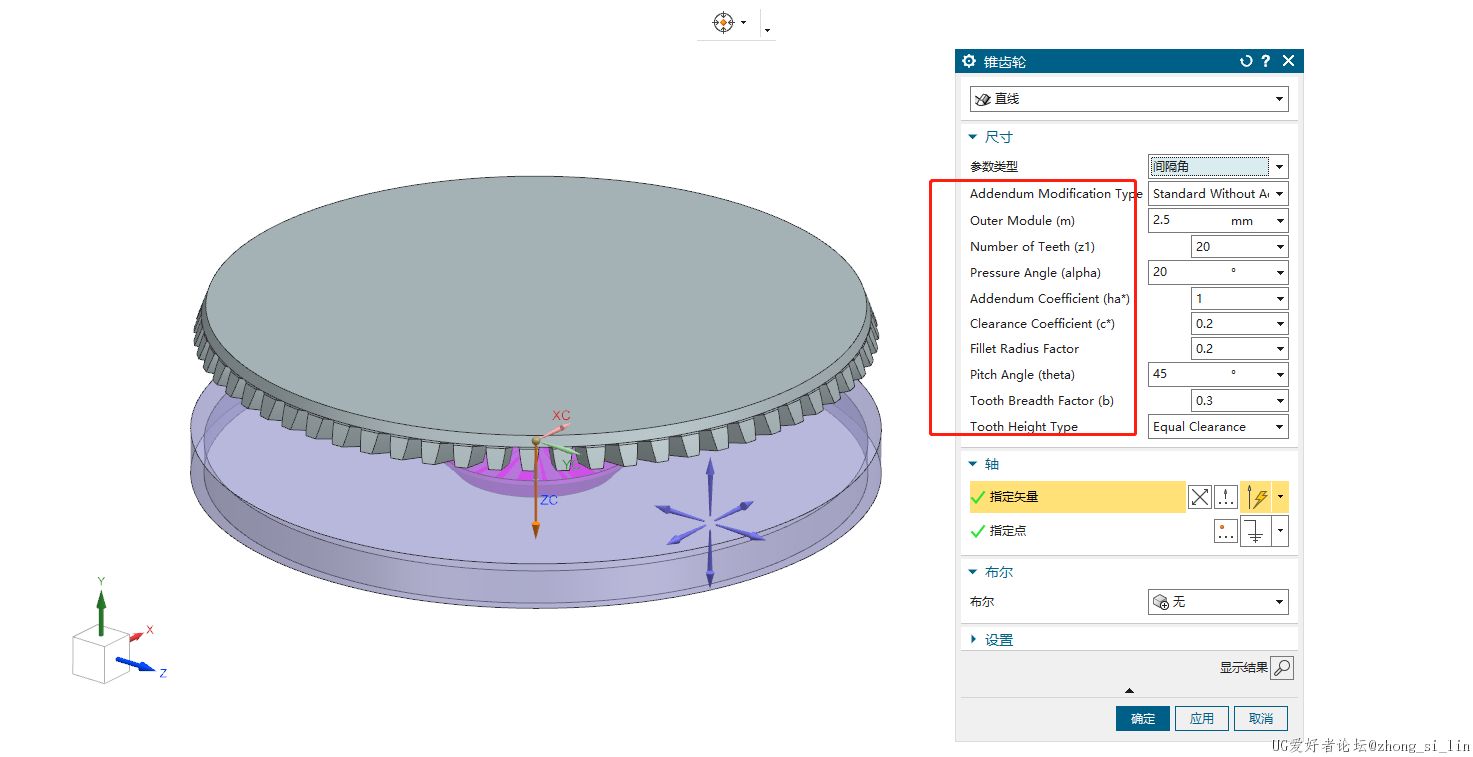Click the 'Pitch Angle (theta)' label
1473x757 pixels.
pos(1022,374)
